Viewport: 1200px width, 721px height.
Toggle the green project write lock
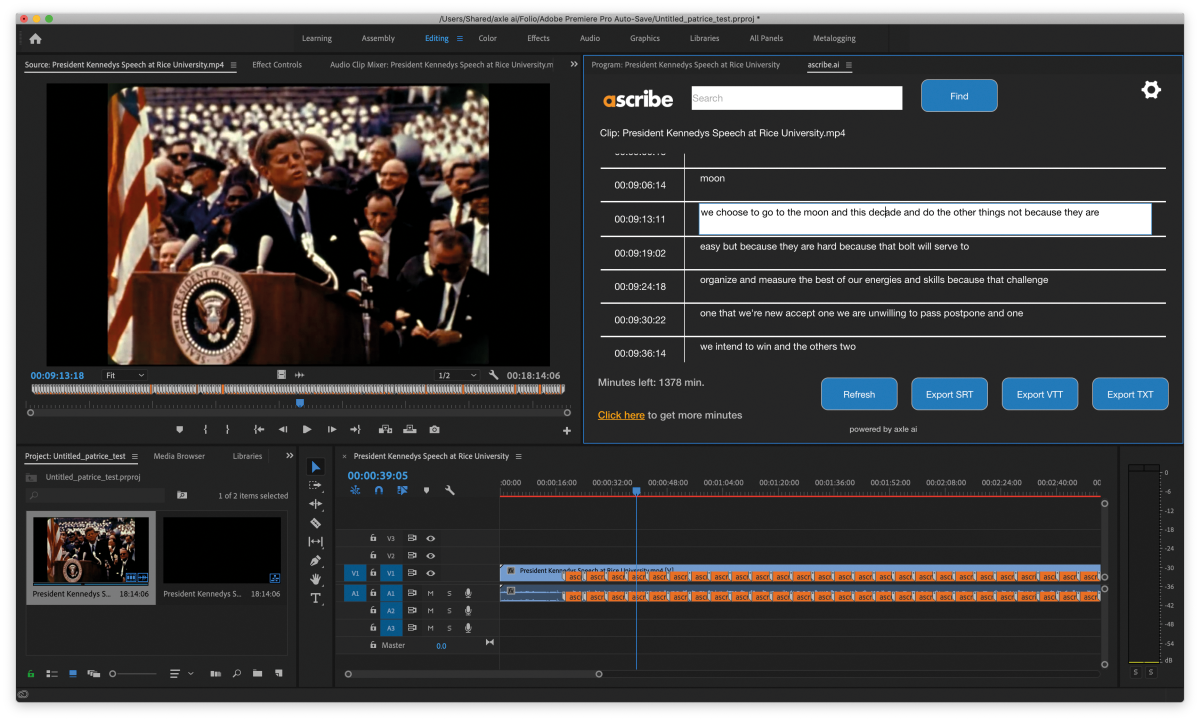(31, 673)
